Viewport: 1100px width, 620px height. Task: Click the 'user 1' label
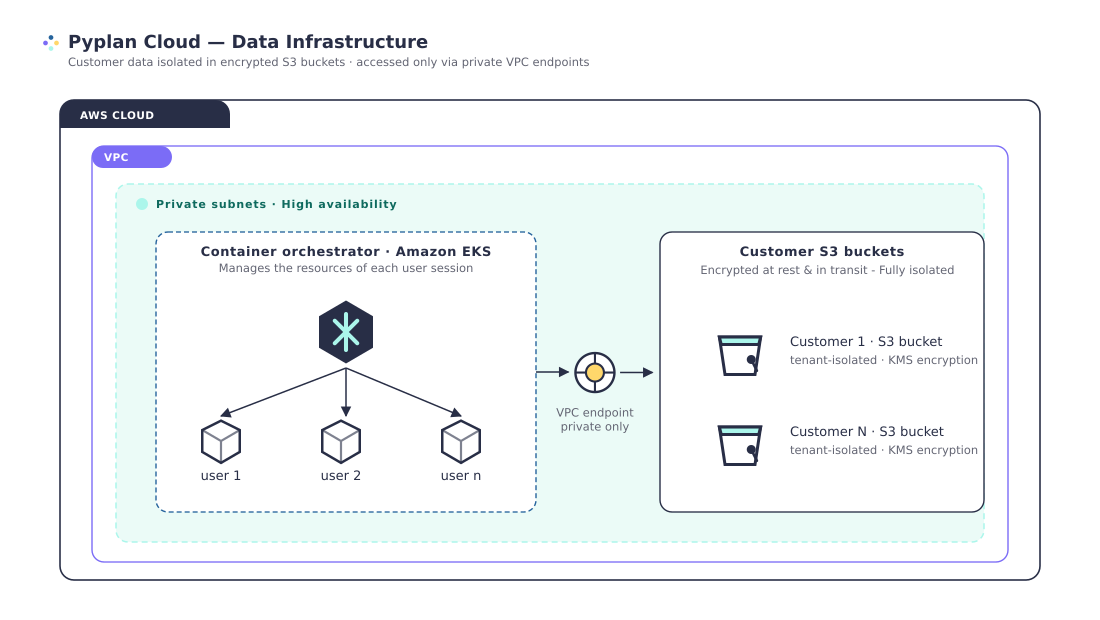pyautogui.click(x=221, y=476)
